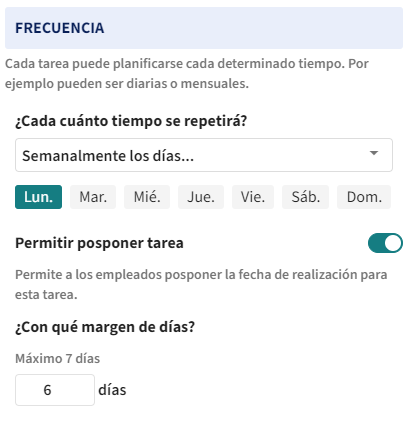
Task: Click the 'días' unit label beside the input
Action: [x=112, y=390]
